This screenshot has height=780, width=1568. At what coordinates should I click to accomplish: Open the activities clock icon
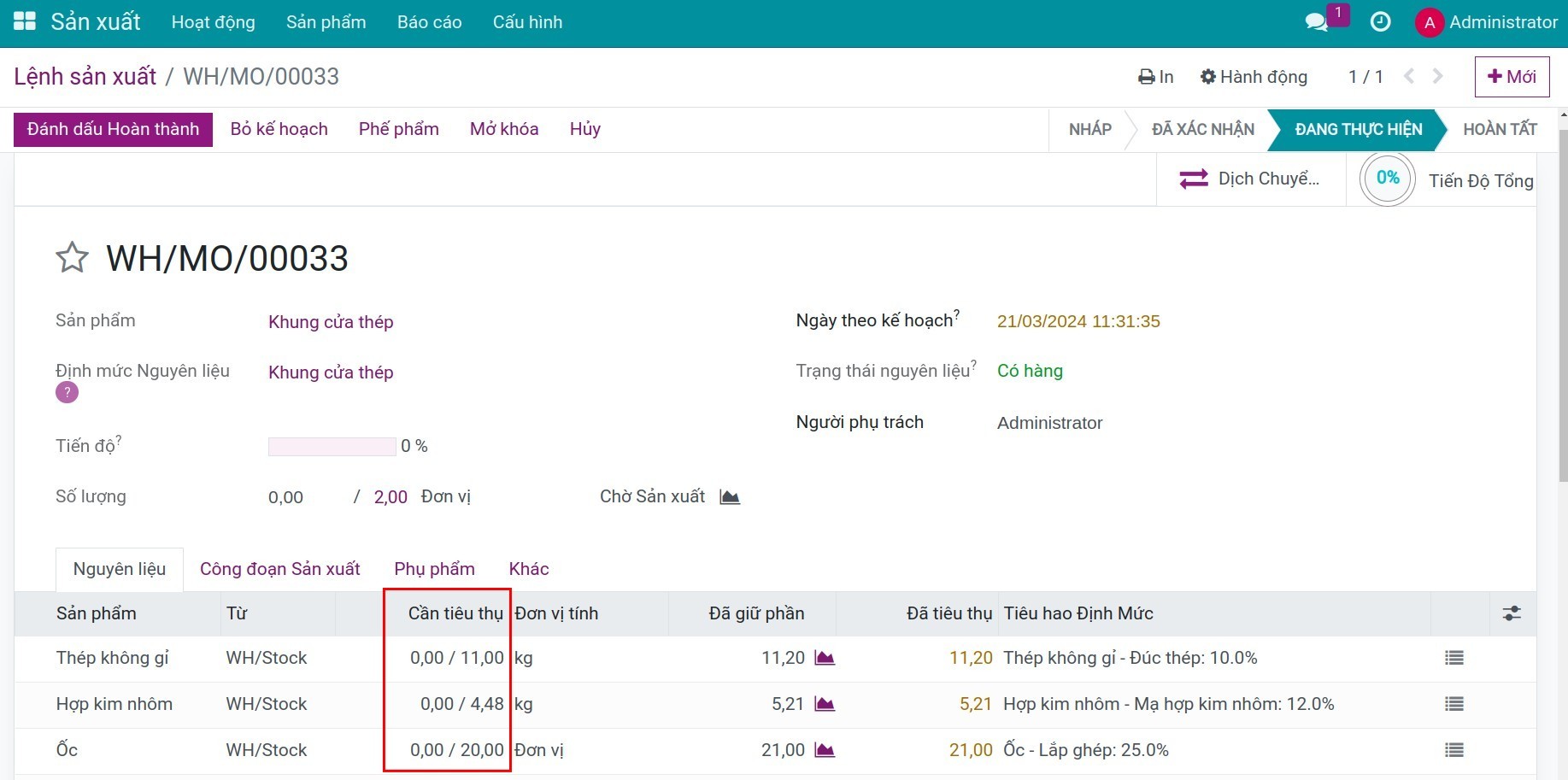tap(1380, 22)
